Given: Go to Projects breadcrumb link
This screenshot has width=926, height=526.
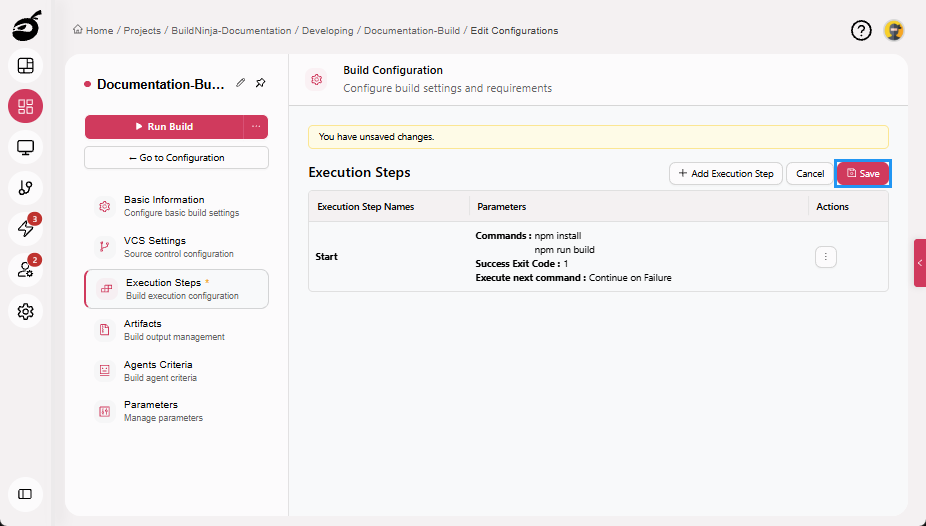Looking at the screenshot, I should (x=142, y=30).
